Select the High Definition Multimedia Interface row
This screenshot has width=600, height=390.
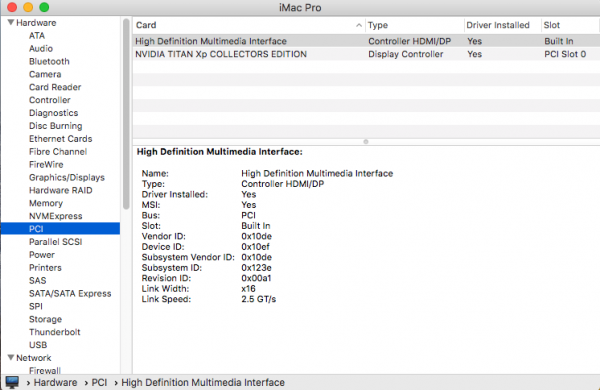point(366,41)
